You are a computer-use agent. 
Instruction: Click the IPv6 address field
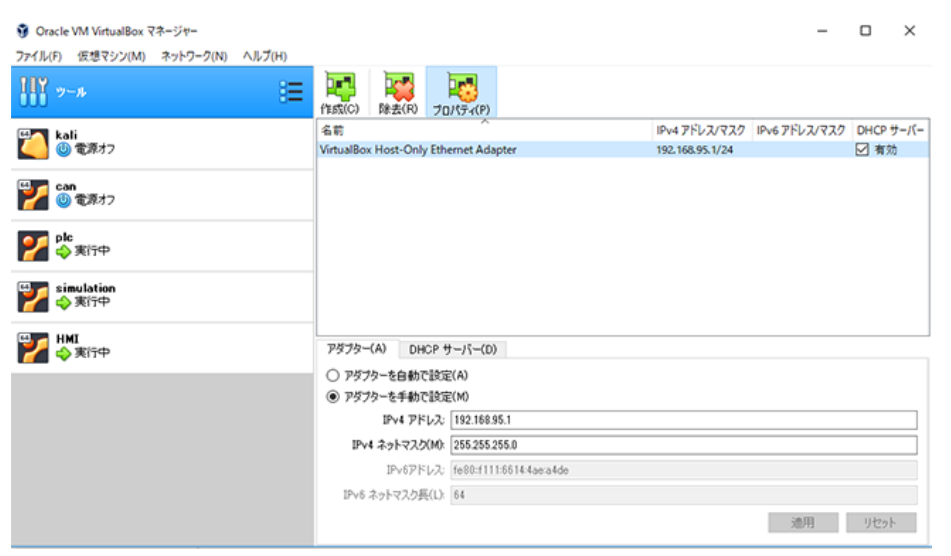(684, 470)
